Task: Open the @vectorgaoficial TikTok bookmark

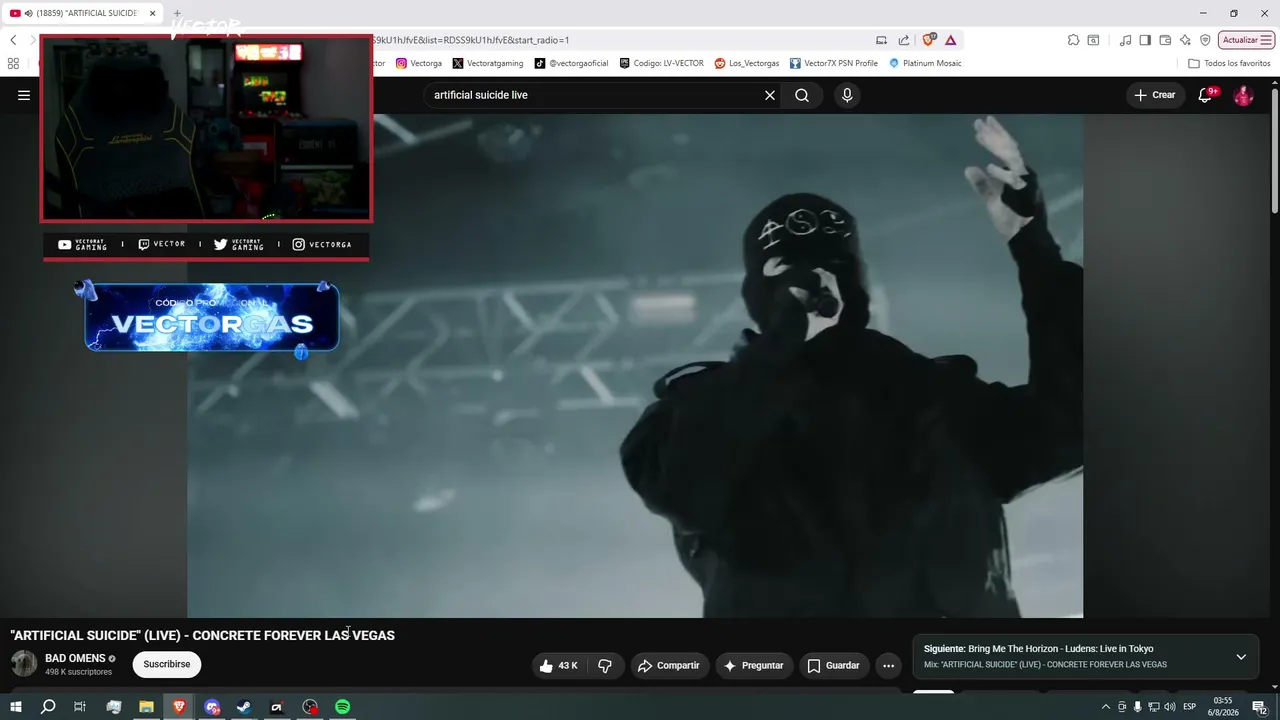Action: [571, 63]
